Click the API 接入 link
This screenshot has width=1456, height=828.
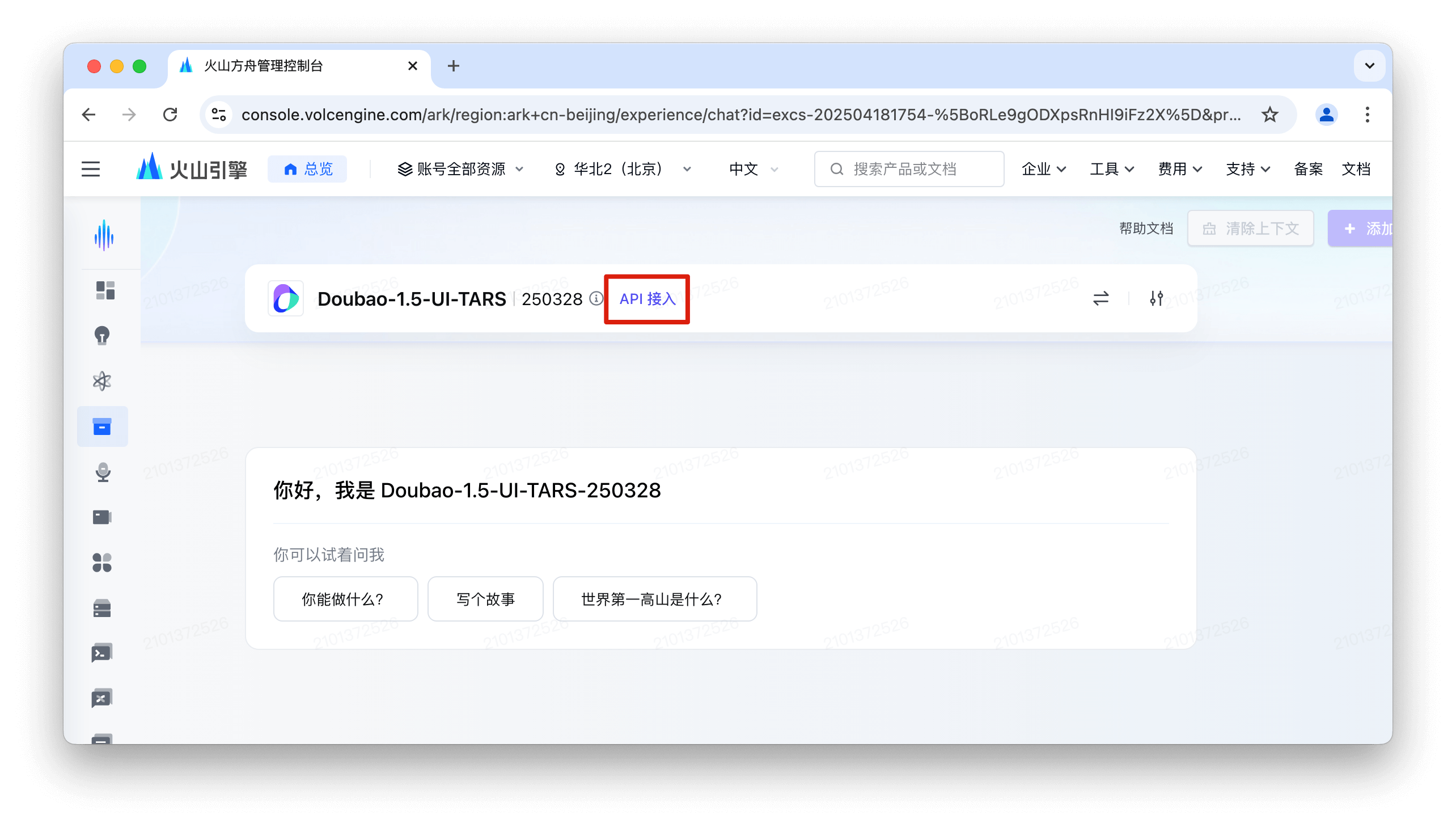[647, 298]
